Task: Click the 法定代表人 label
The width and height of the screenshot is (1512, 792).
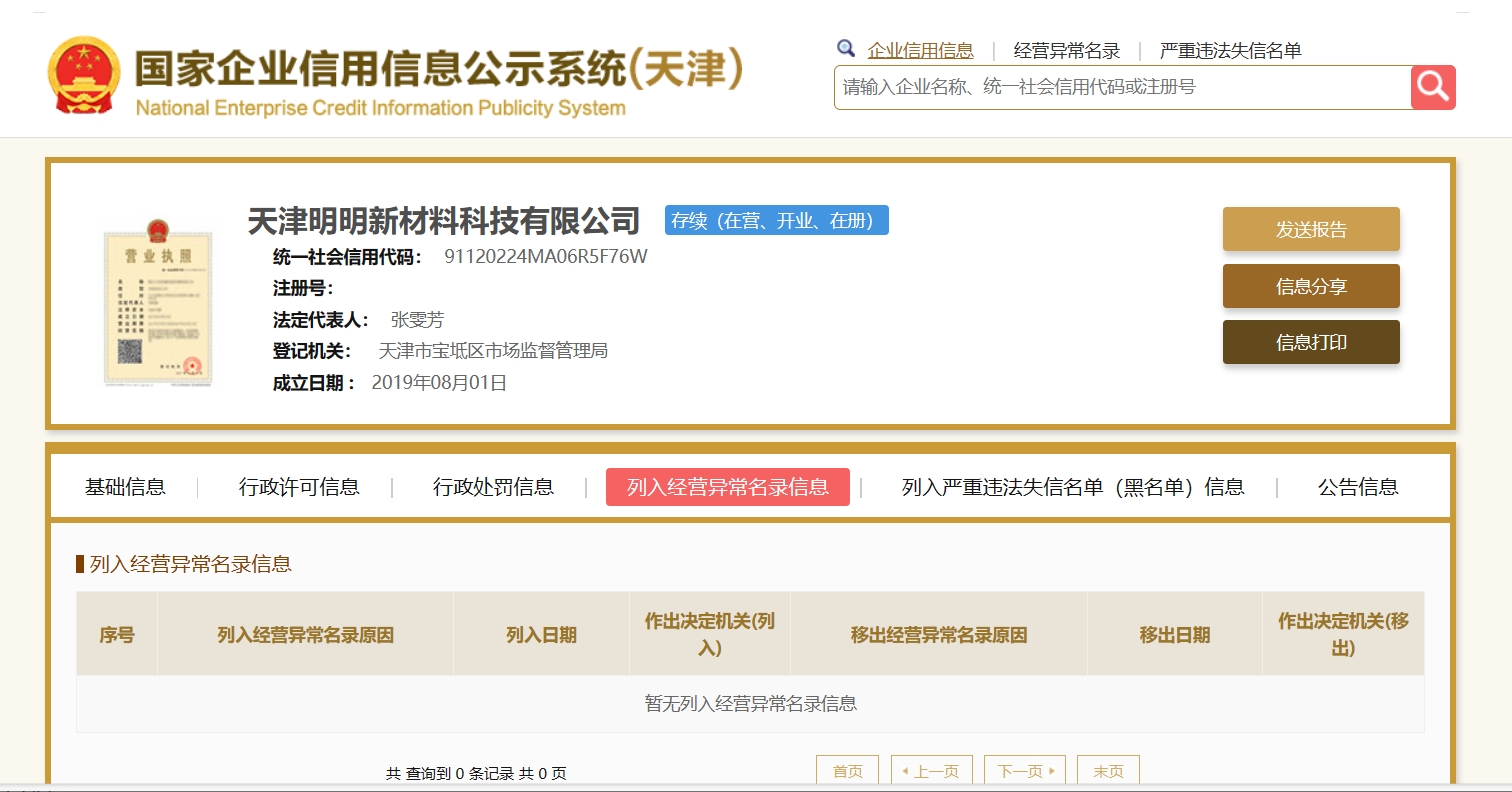Action: pyautogui.click(x=321, y=320)
